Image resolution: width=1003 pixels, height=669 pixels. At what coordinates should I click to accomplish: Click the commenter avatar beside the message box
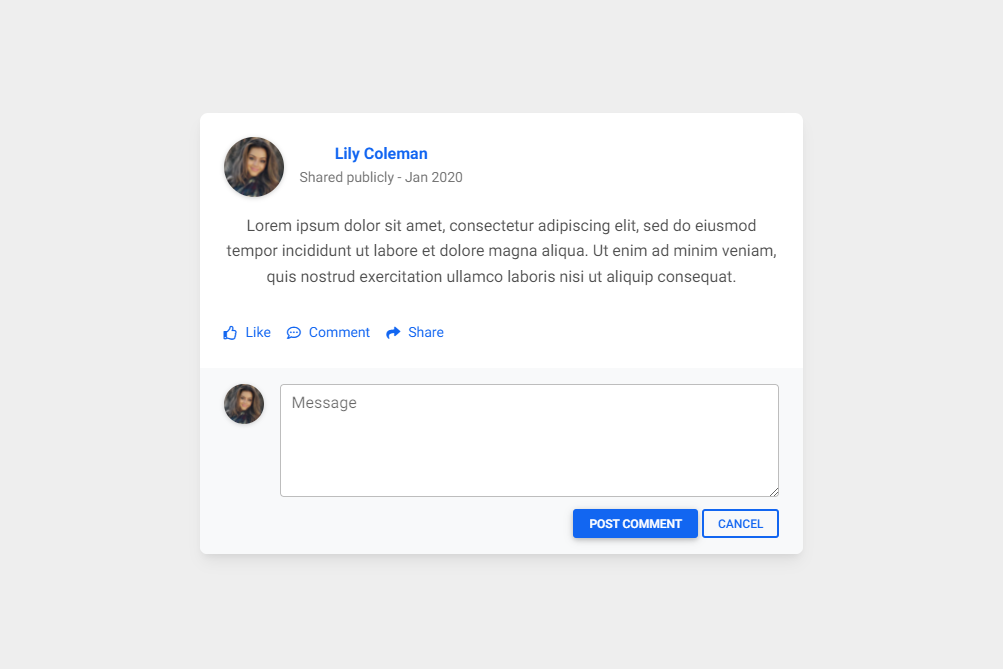coord(243,403)
